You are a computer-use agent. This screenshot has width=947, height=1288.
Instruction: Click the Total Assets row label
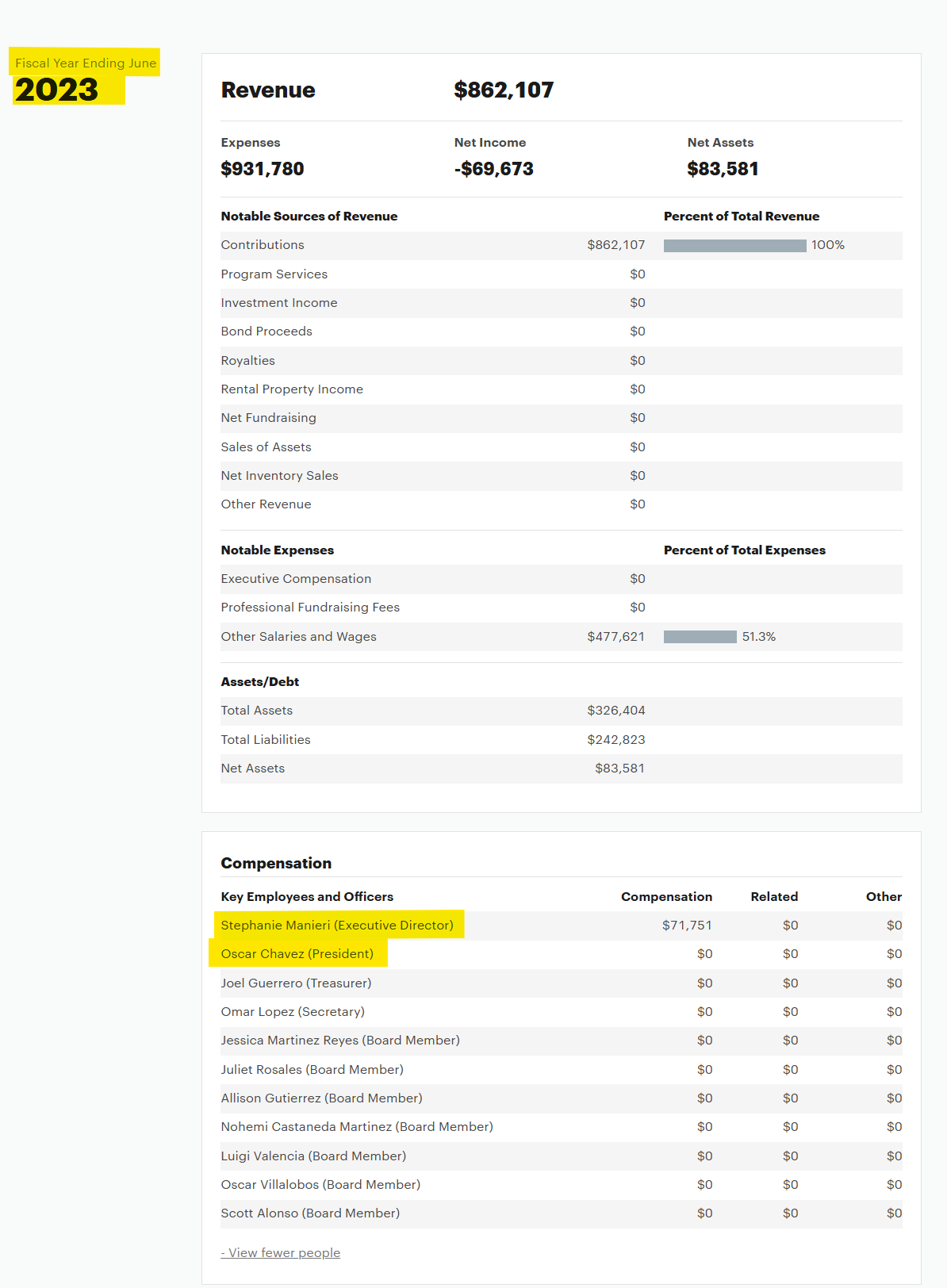257,710
